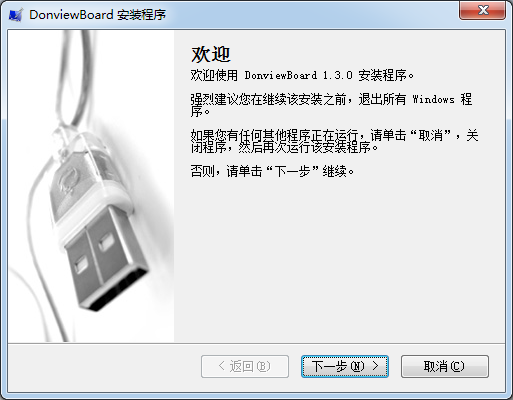
Task: Continue with the 下一步(N) button
Action: [x=345, y=366]
